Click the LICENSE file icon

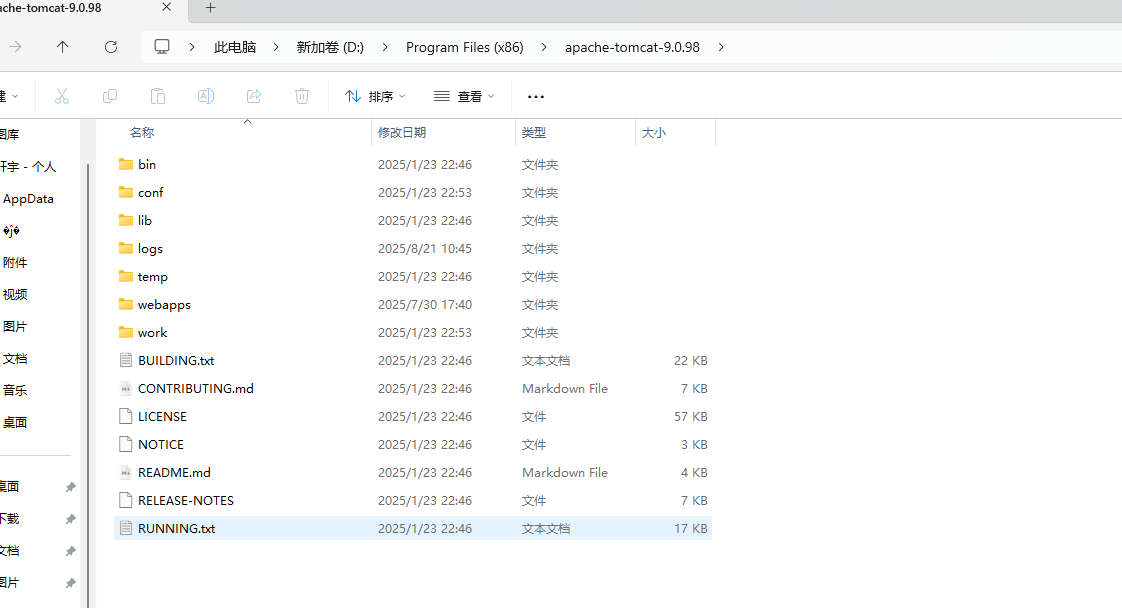[x=126, y=416]
